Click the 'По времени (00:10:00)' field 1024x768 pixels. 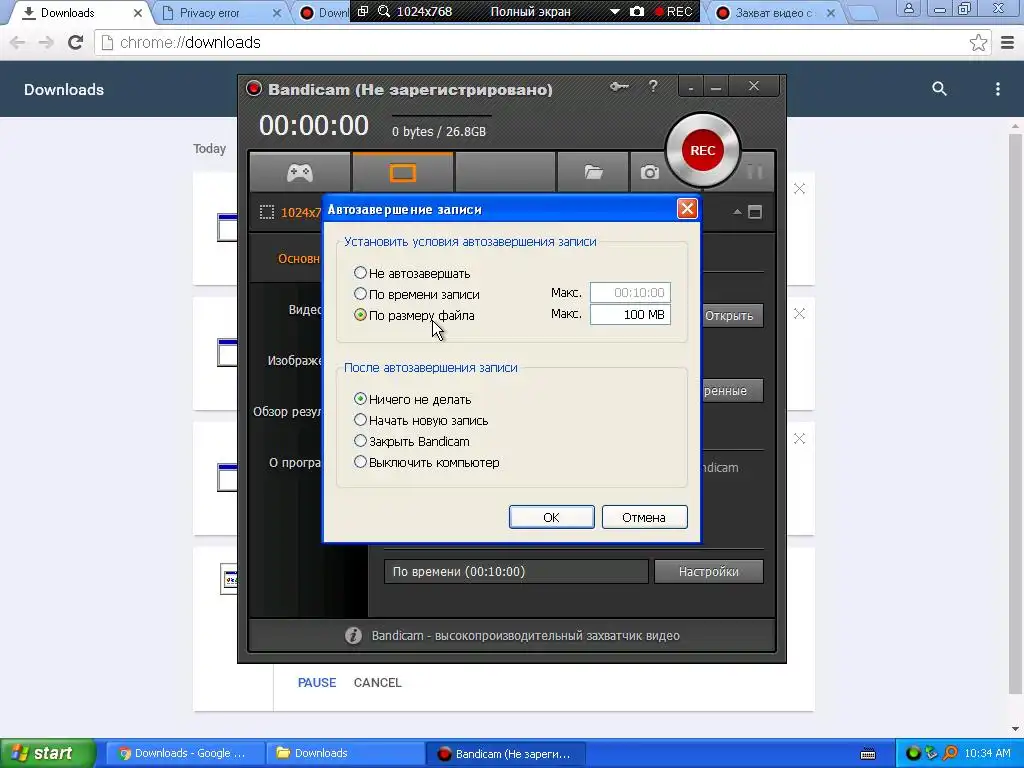tap(516, 571)
